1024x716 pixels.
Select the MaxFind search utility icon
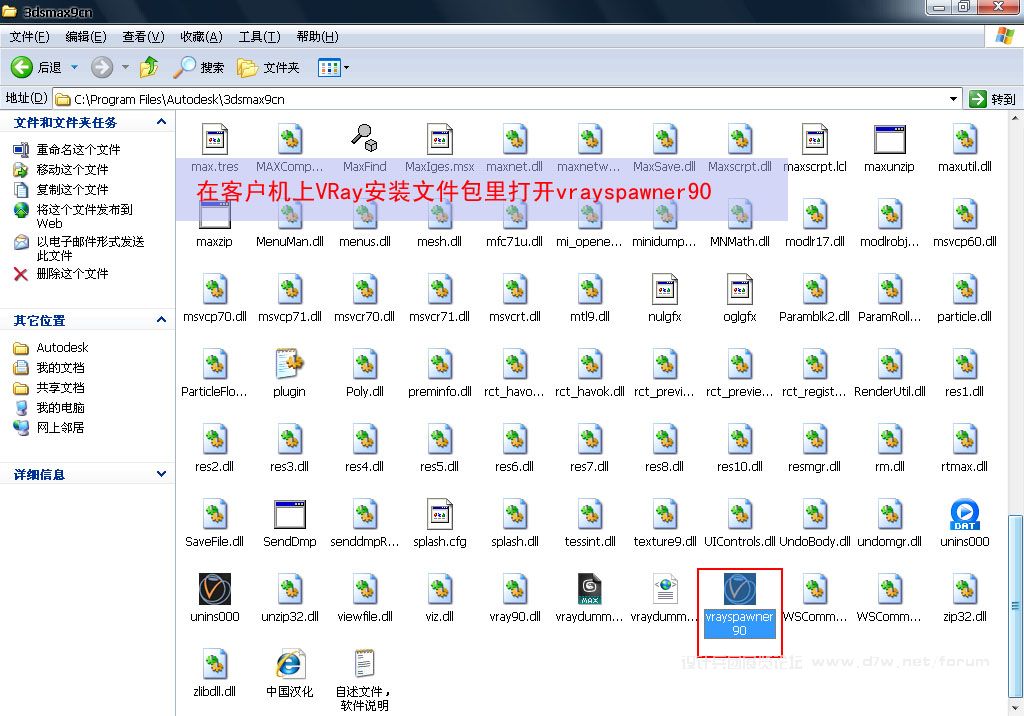point(364,138)
